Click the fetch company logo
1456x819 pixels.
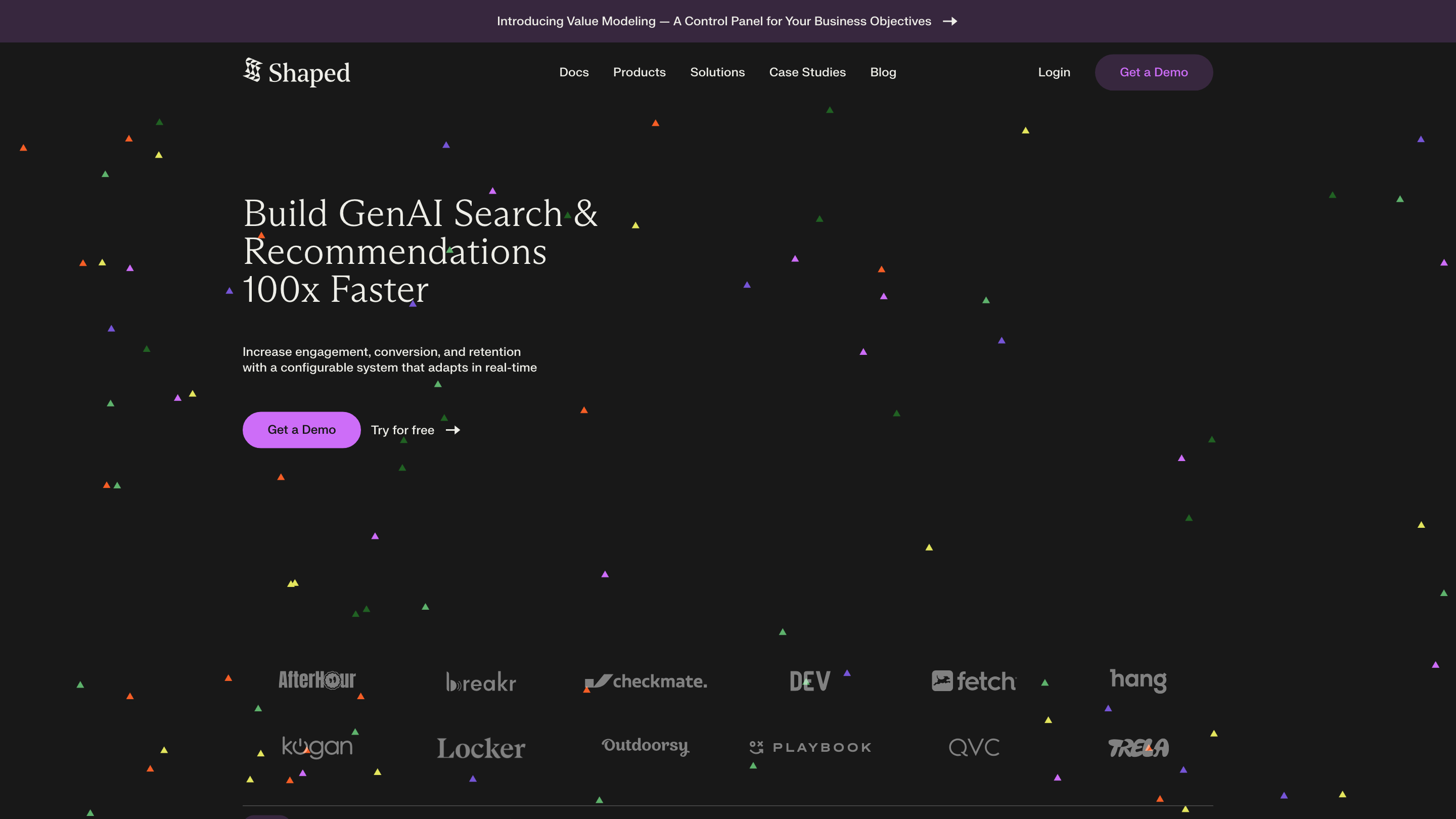[974, 681]
